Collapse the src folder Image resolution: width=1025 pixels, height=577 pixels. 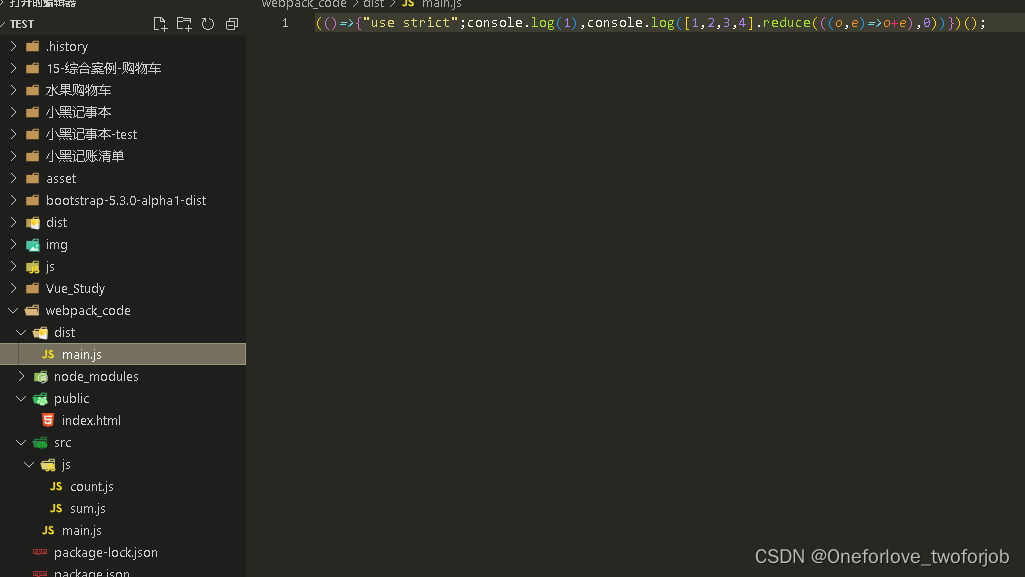[x=21, y=442]
